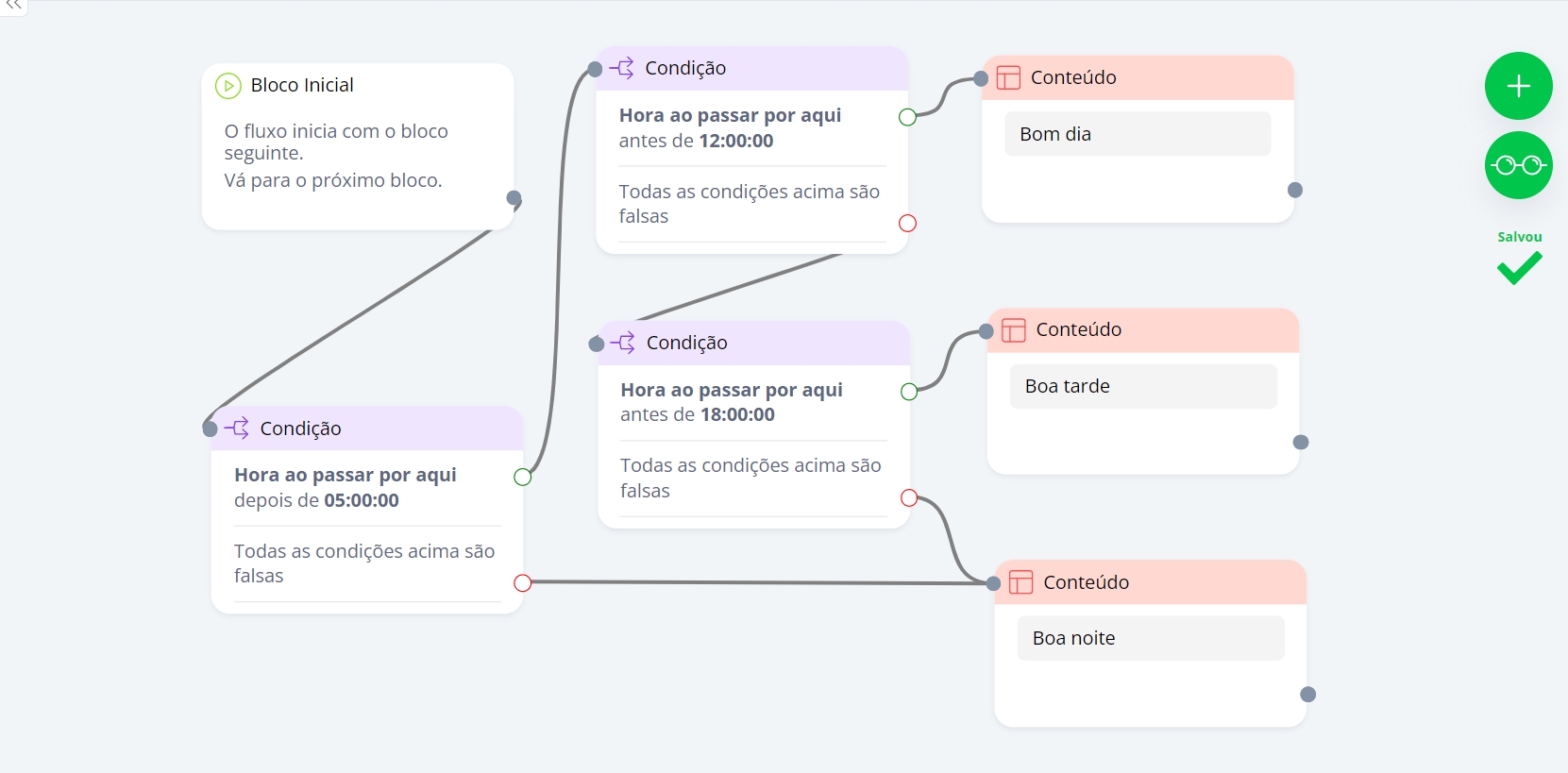This screenshot has width=1568, height=773.
Task: Click the play icon on Bloco Inicial
Action: (228, 86)
